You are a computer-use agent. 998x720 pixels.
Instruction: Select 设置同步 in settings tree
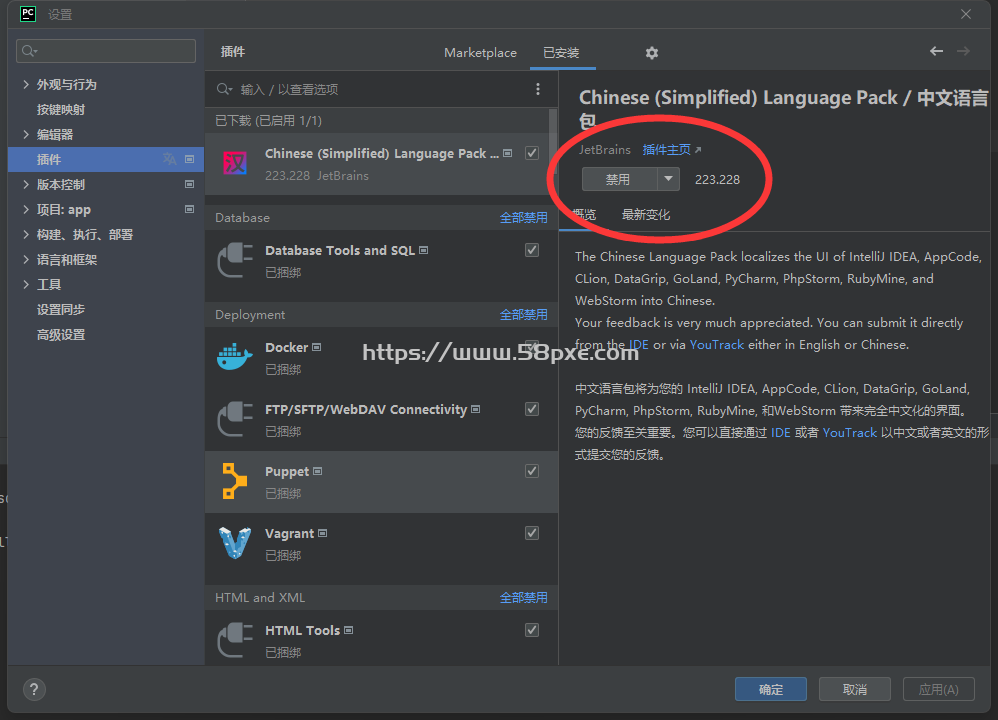61,309
